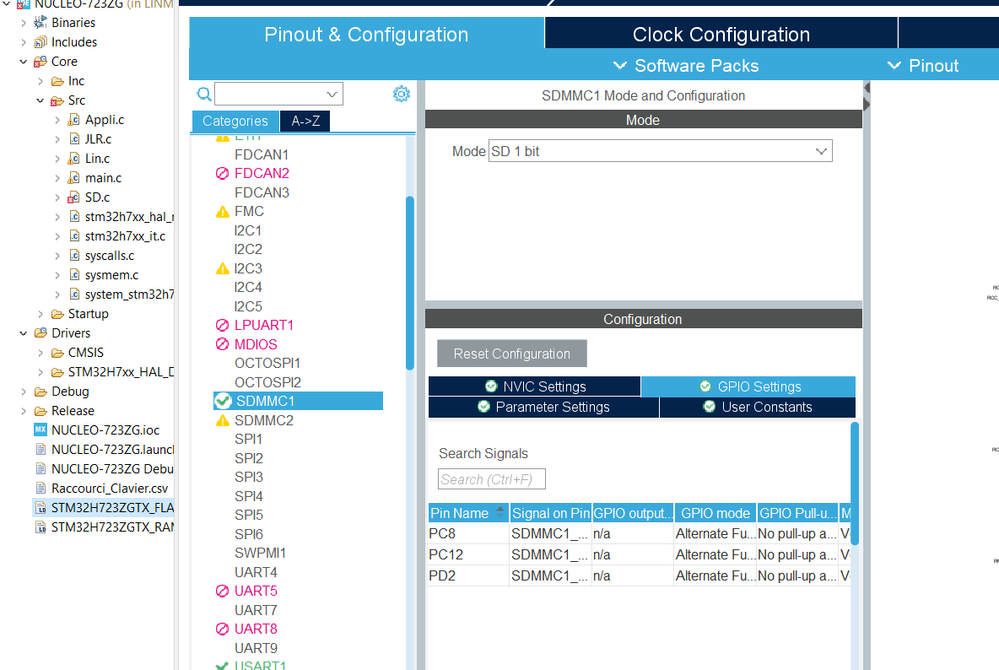Click the Debug folder icon
Image resolution: width=999 pixels, height=670 pixels.
click(x=41, y=392)
